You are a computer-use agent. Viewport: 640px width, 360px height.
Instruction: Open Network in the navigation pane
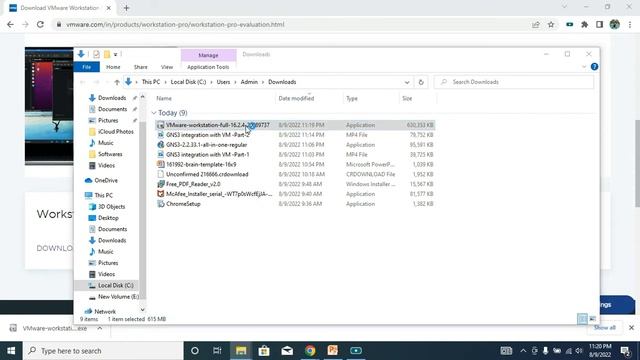100,311
